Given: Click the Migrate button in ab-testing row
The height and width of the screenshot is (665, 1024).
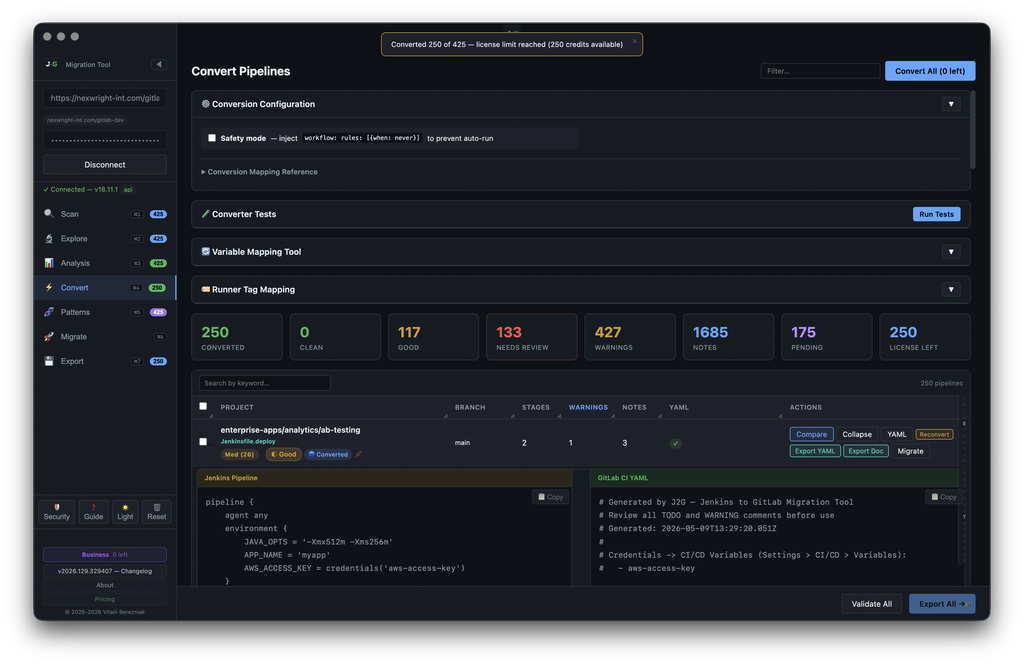Looking at the screenshot, I should 910,451.
